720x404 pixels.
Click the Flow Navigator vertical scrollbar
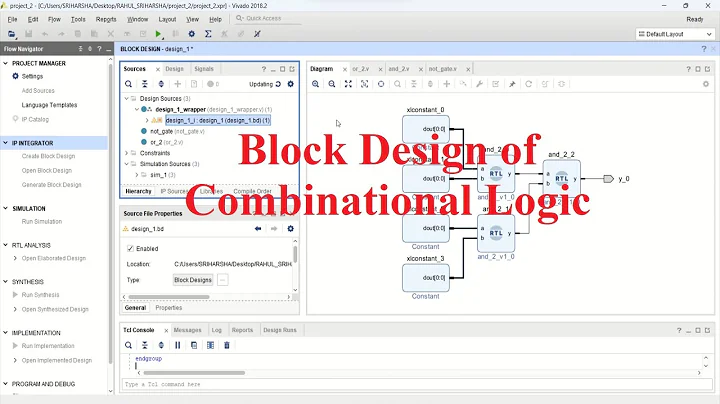point(110,213)
